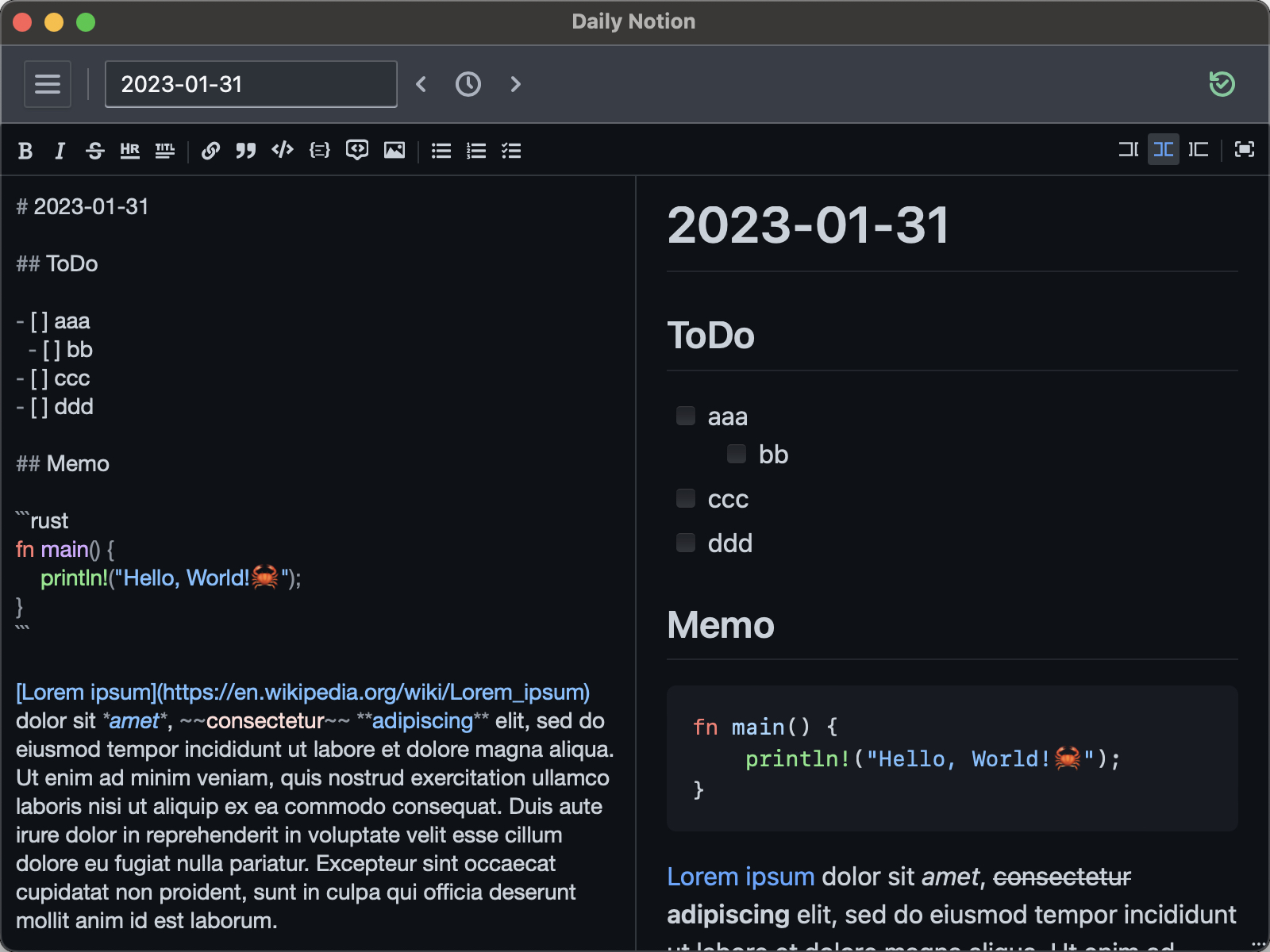Toggle fullscreen mode

pos(1245,149)
